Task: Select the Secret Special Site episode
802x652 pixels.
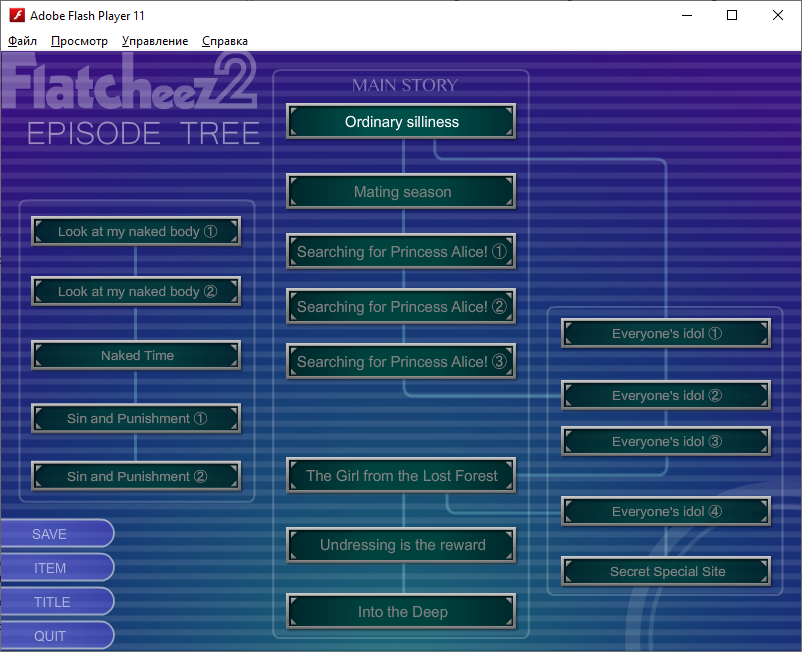Action: tap(666, 571)
